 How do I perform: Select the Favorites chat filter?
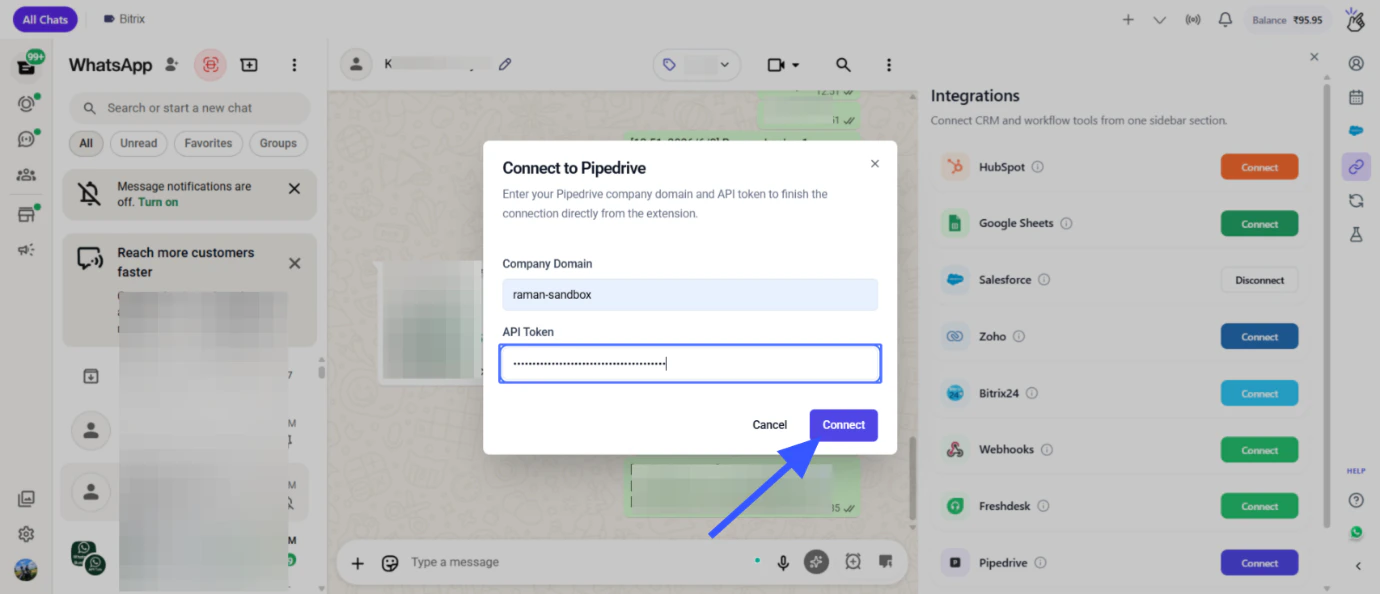[x=208, y=143]
